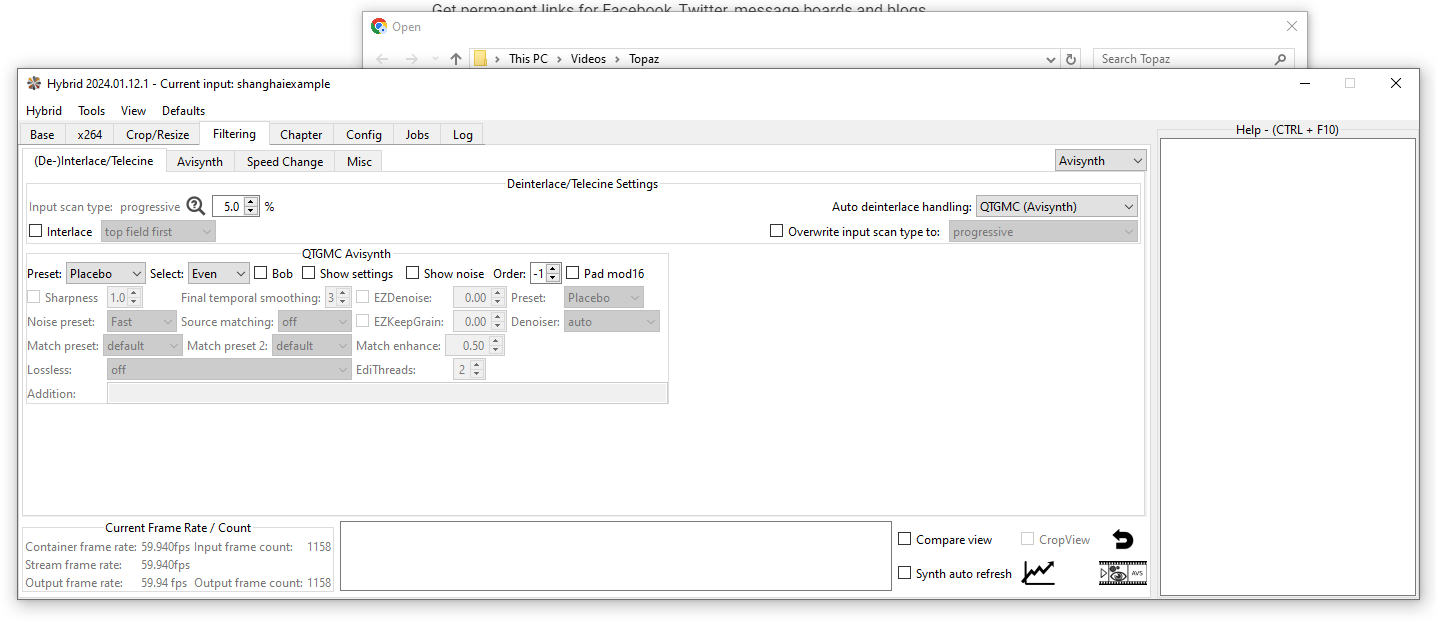Open the Hybrid menu
The image size is (1436, 626).
click(44, 111)
